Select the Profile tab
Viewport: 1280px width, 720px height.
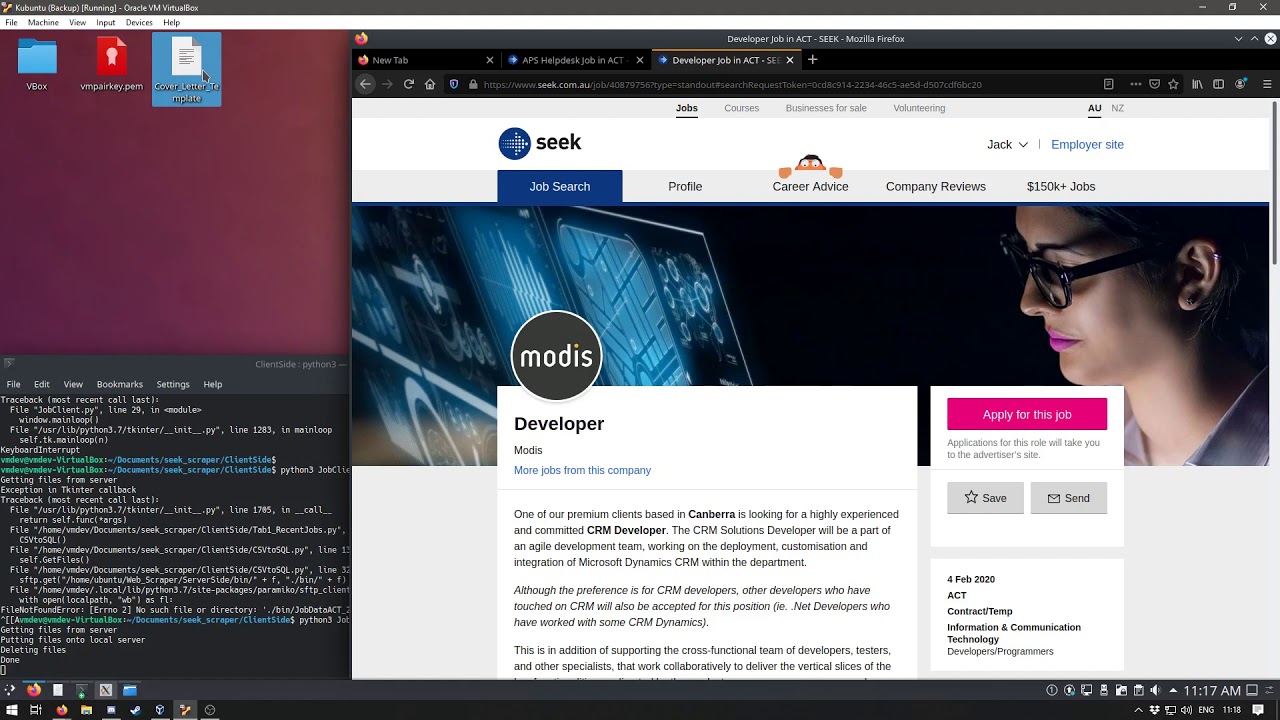point(685,187)
